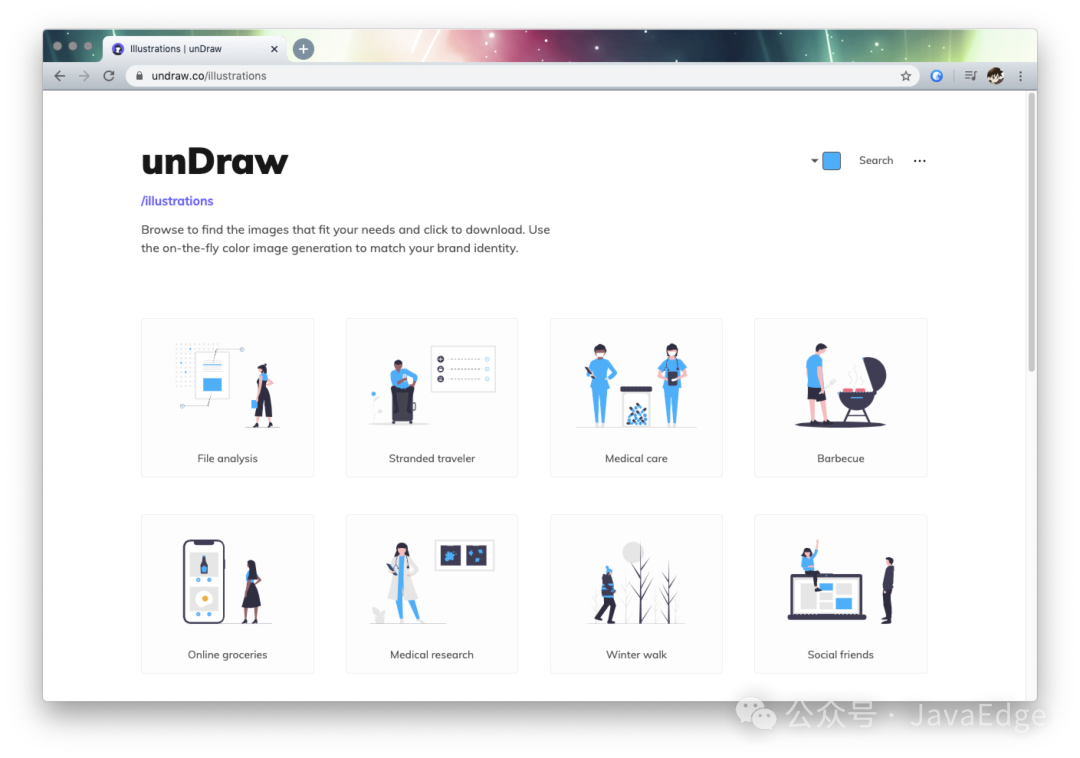This screenshot has width=1080, height=758.
Task: Open the blue circular extension icon
Action: [937, 76]
